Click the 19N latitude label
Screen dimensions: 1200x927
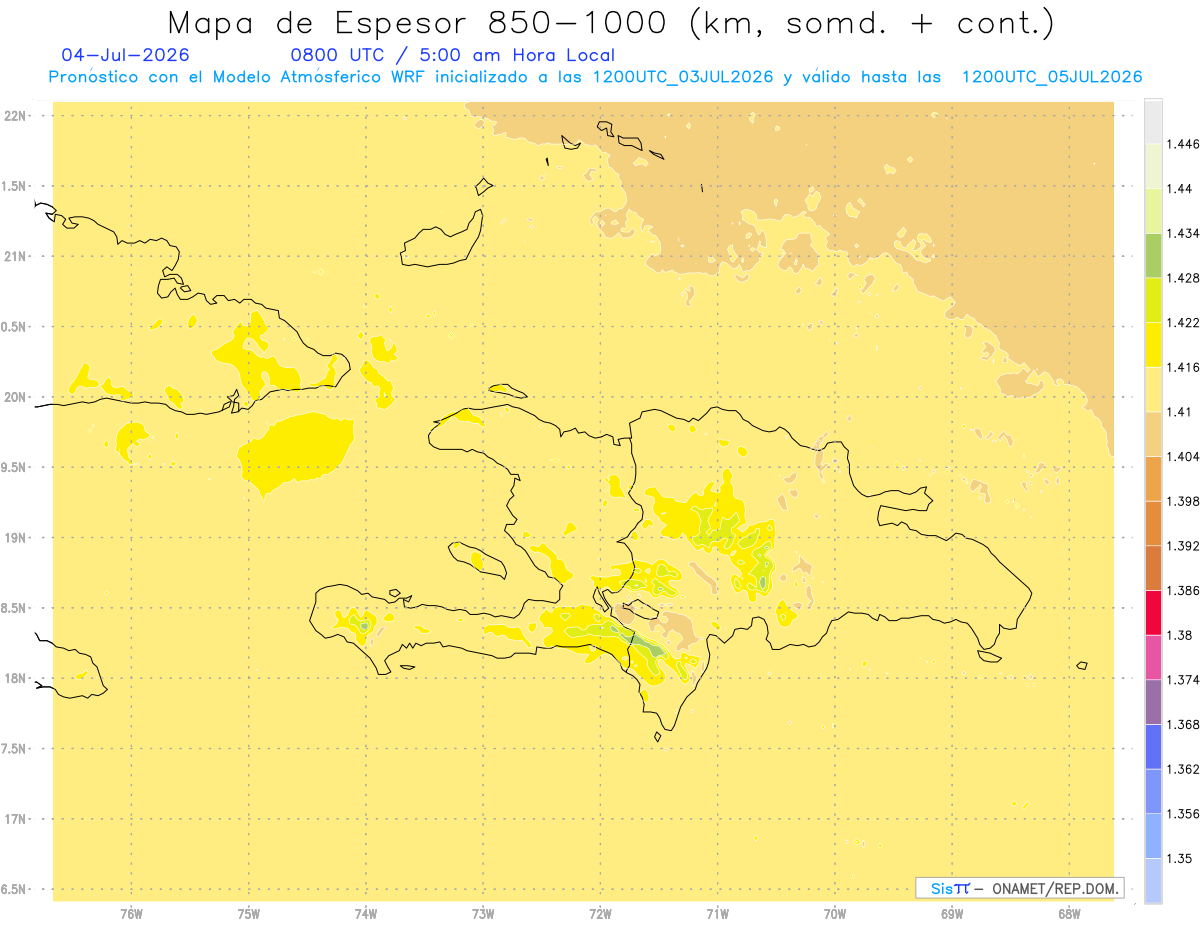point(15,538)
